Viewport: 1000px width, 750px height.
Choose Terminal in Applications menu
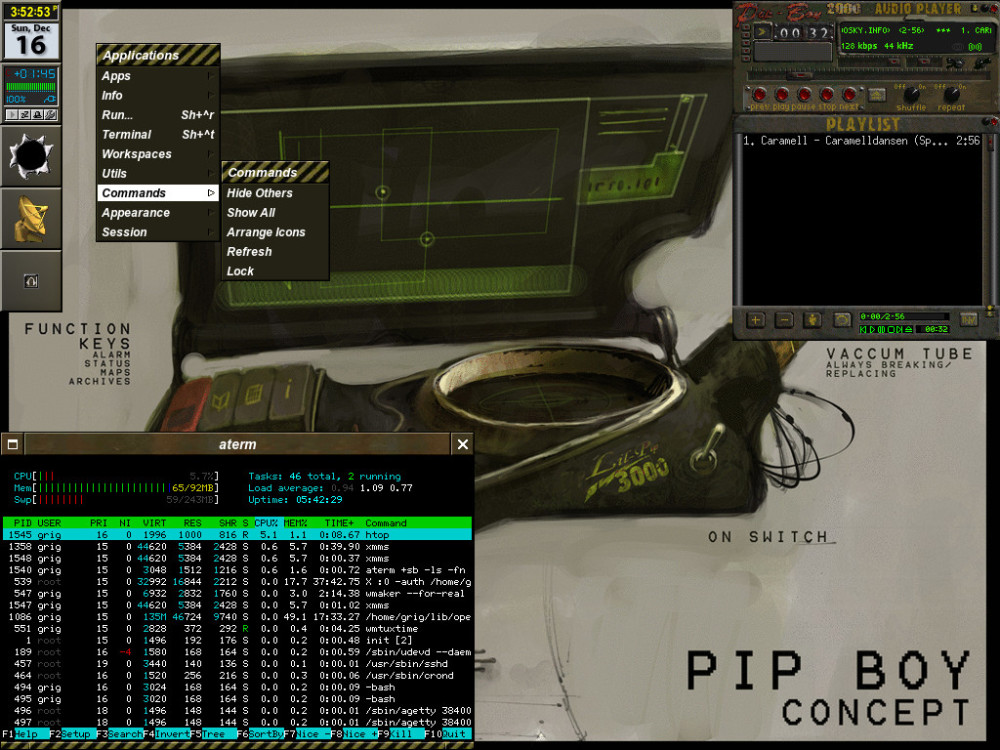point(158,135)
